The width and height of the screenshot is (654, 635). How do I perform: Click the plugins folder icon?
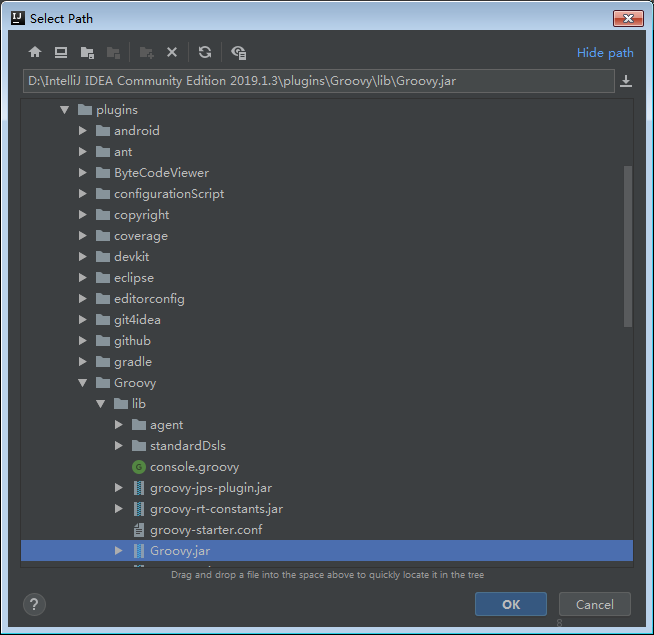point(85,110)
